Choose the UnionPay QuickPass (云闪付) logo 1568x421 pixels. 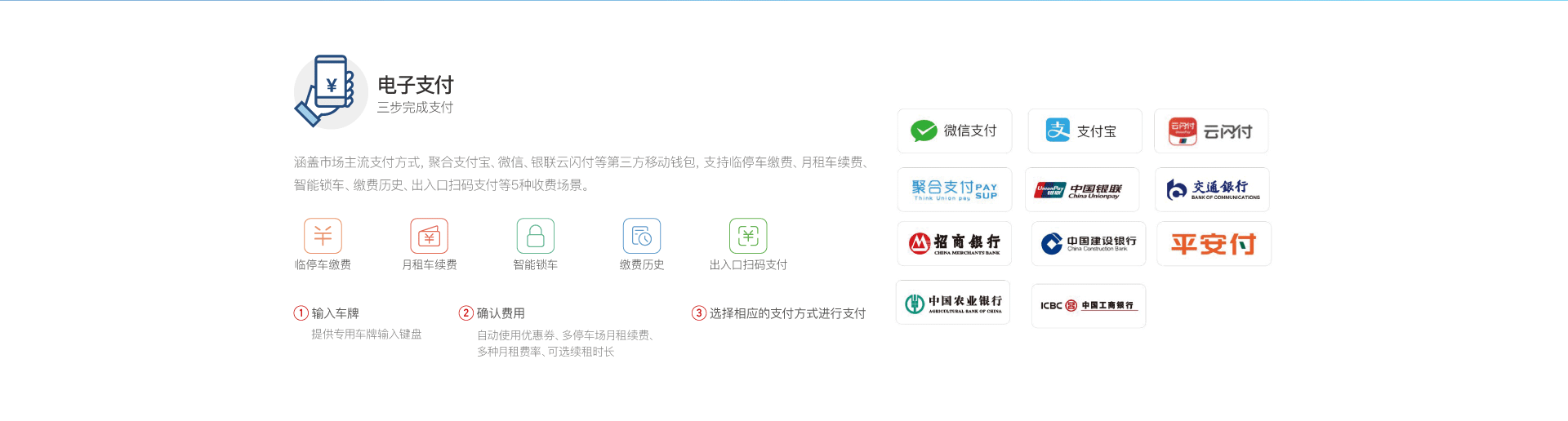[1210, 131]
